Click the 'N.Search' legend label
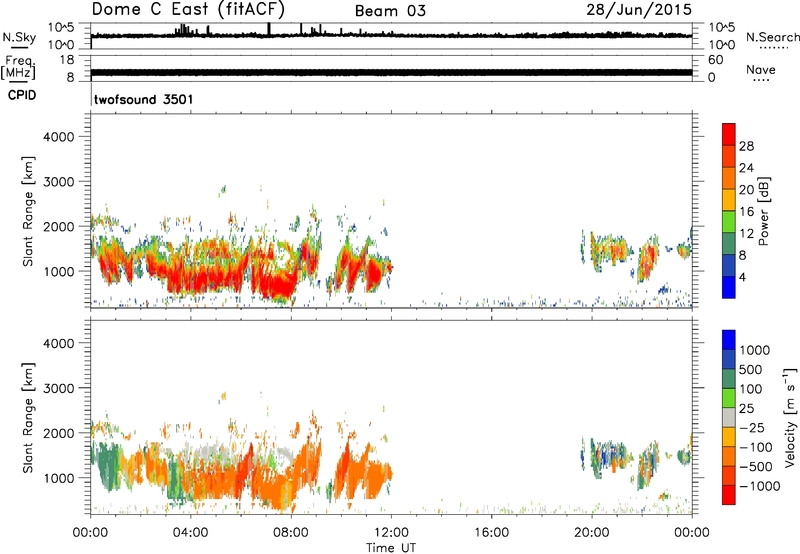 [772, 37]
